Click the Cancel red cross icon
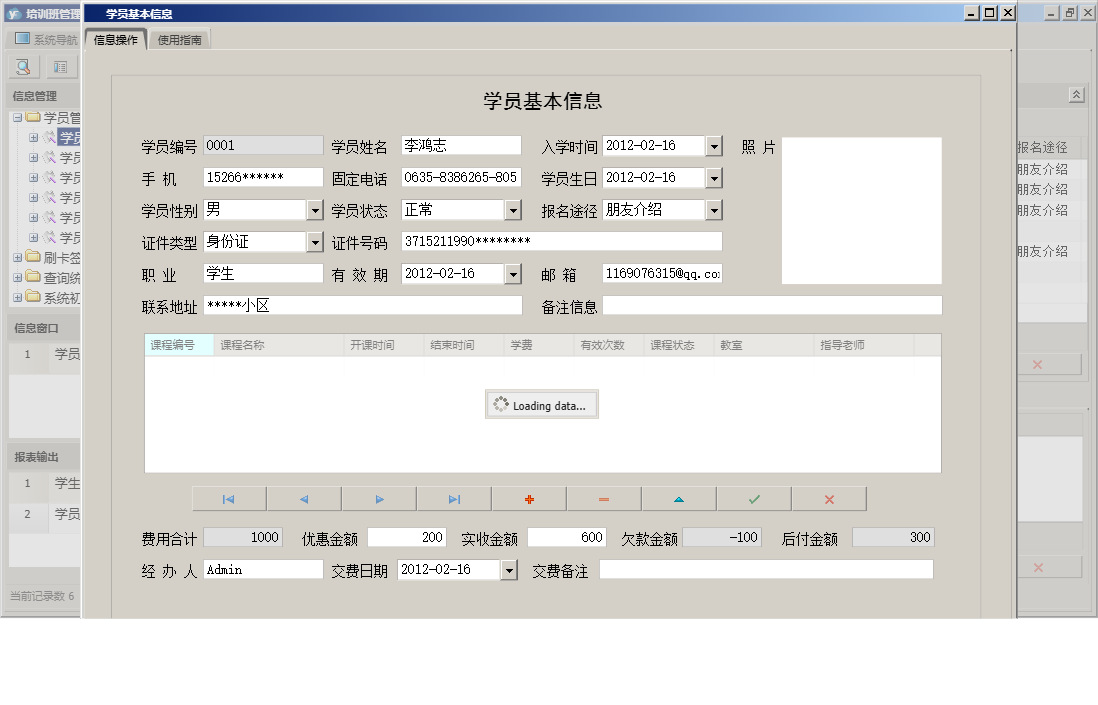This screenshot has height=705, width=1098. tap(828, 498)
